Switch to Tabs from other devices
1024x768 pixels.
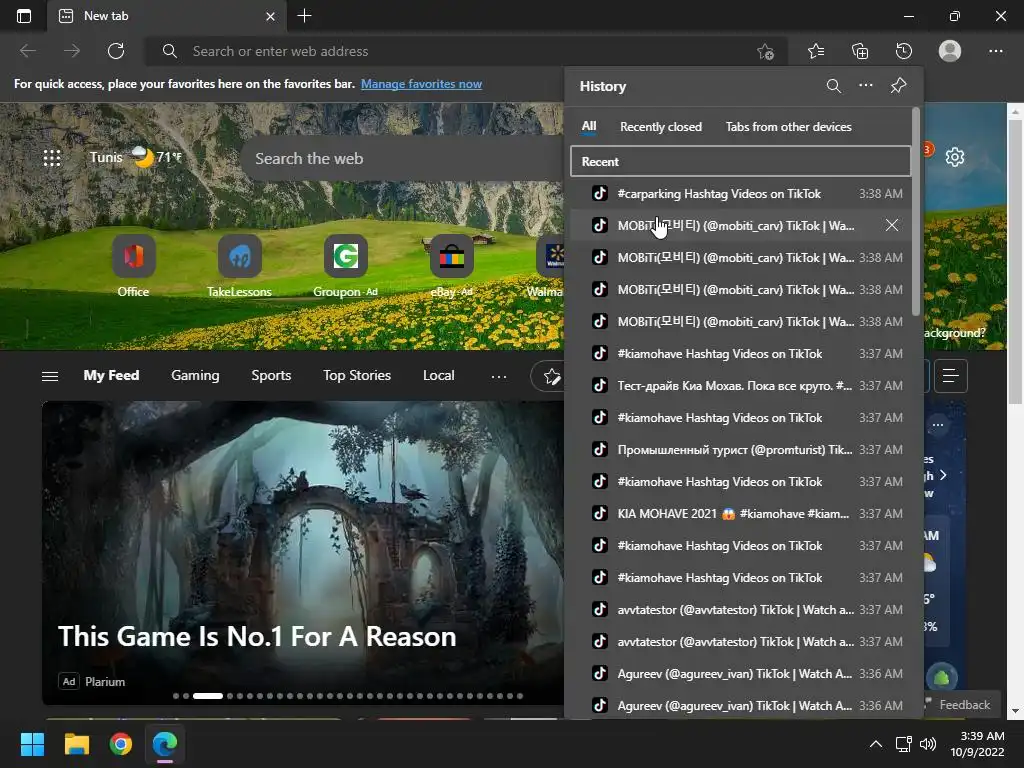[788, 127]
